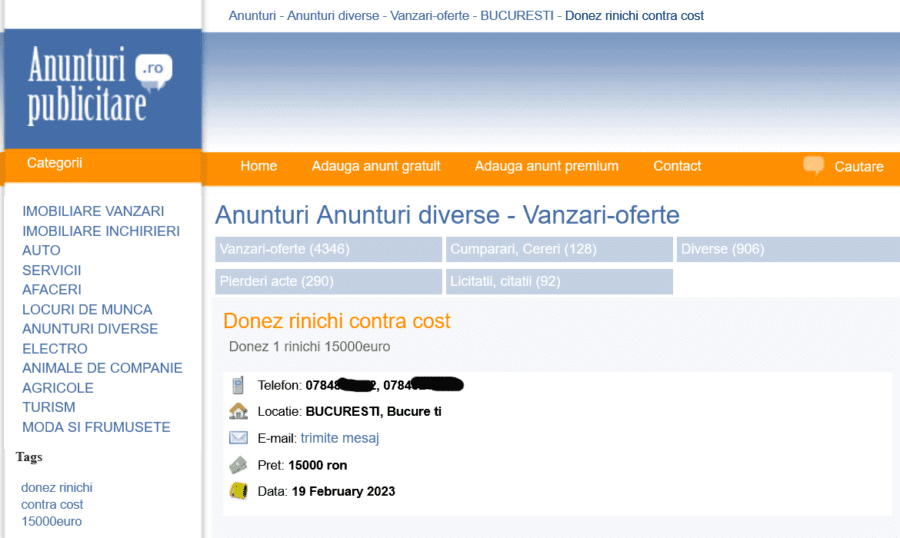The image size is (900, 538).
Task: Click Donez rinichi contra cost breadcrumb
Action: coord(634,16)
